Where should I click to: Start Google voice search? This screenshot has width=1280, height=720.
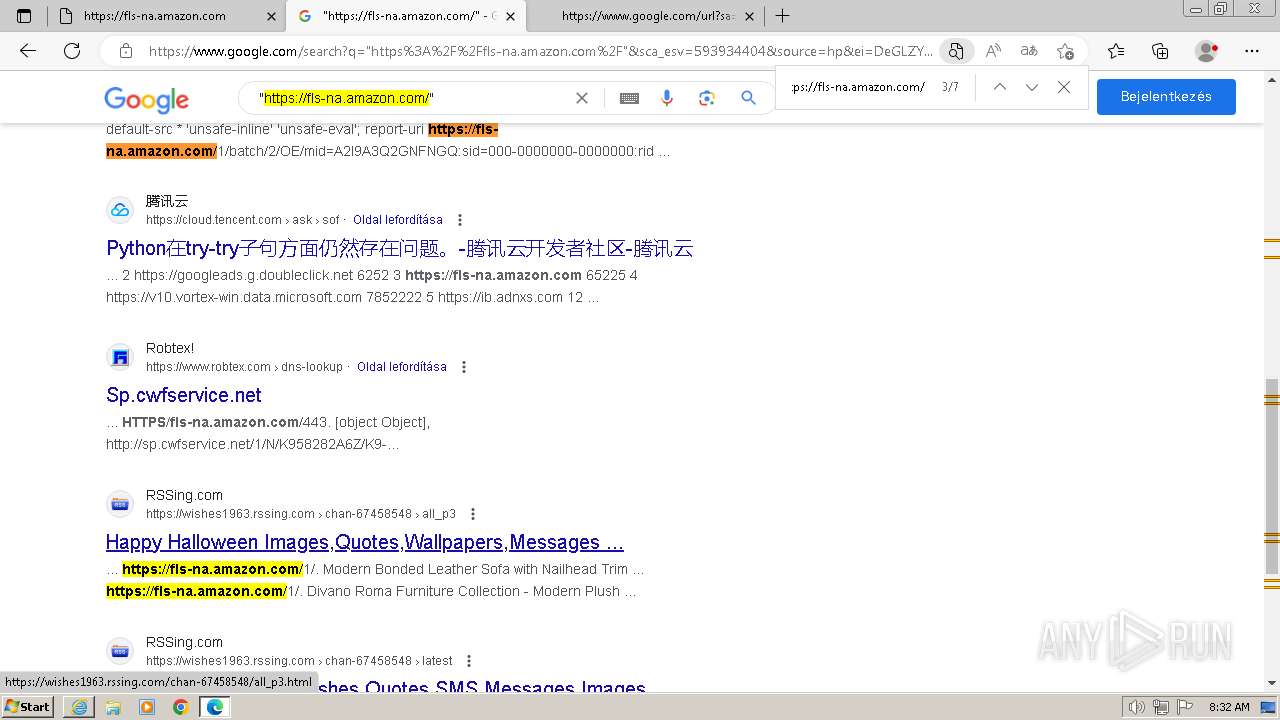(667, 98)
